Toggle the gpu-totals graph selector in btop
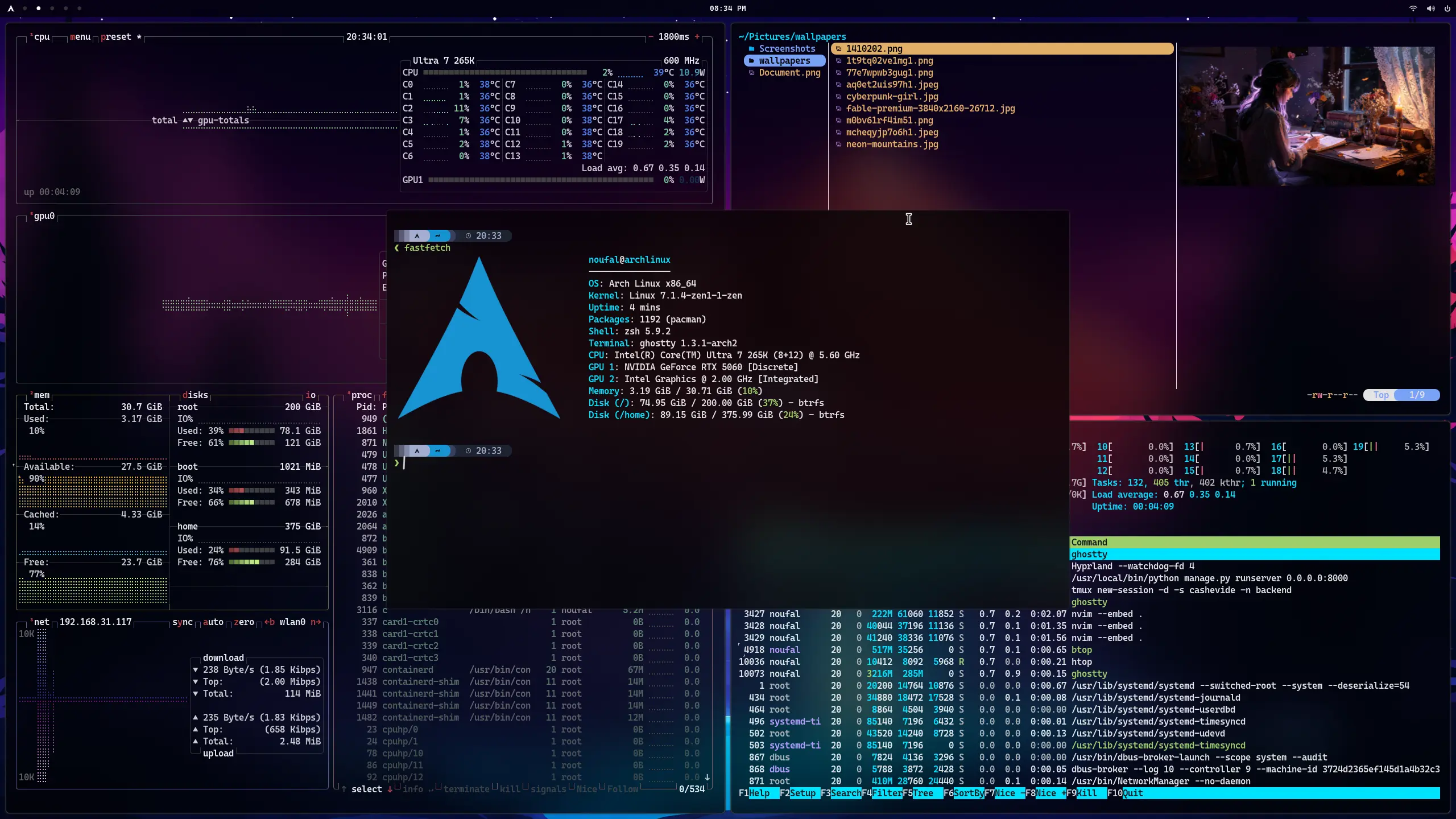 pos(224,121)
